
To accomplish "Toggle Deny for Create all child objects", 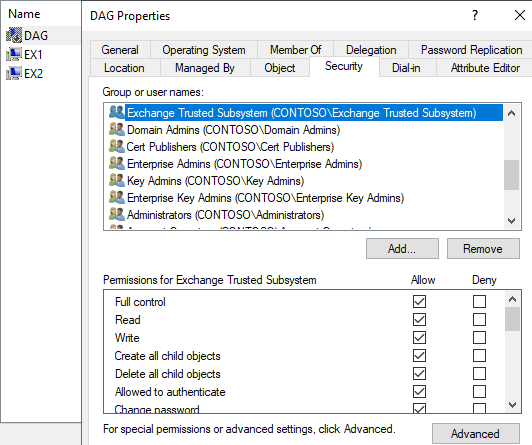I will 479,355.
